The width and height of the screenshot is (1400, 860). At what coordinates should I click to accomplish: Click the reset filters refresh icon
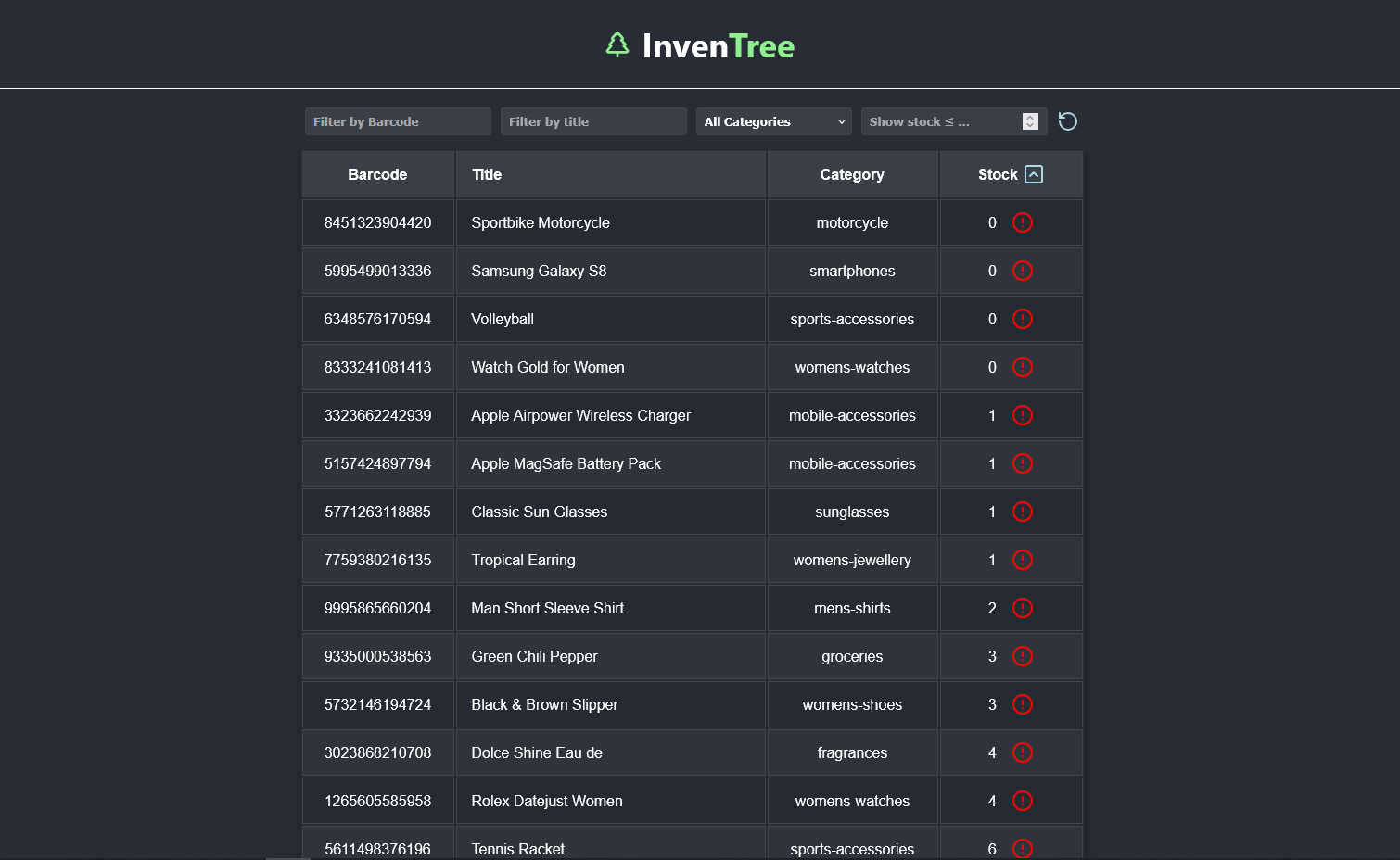pyautogui.click(x=1067, y=121)
